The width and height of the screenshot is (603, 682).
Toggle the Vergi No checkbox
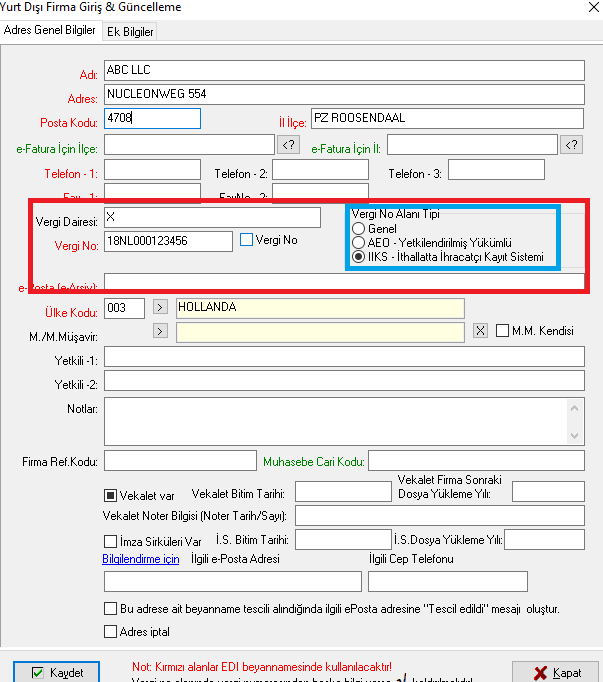pyautogui.click(x=246, y=240)
